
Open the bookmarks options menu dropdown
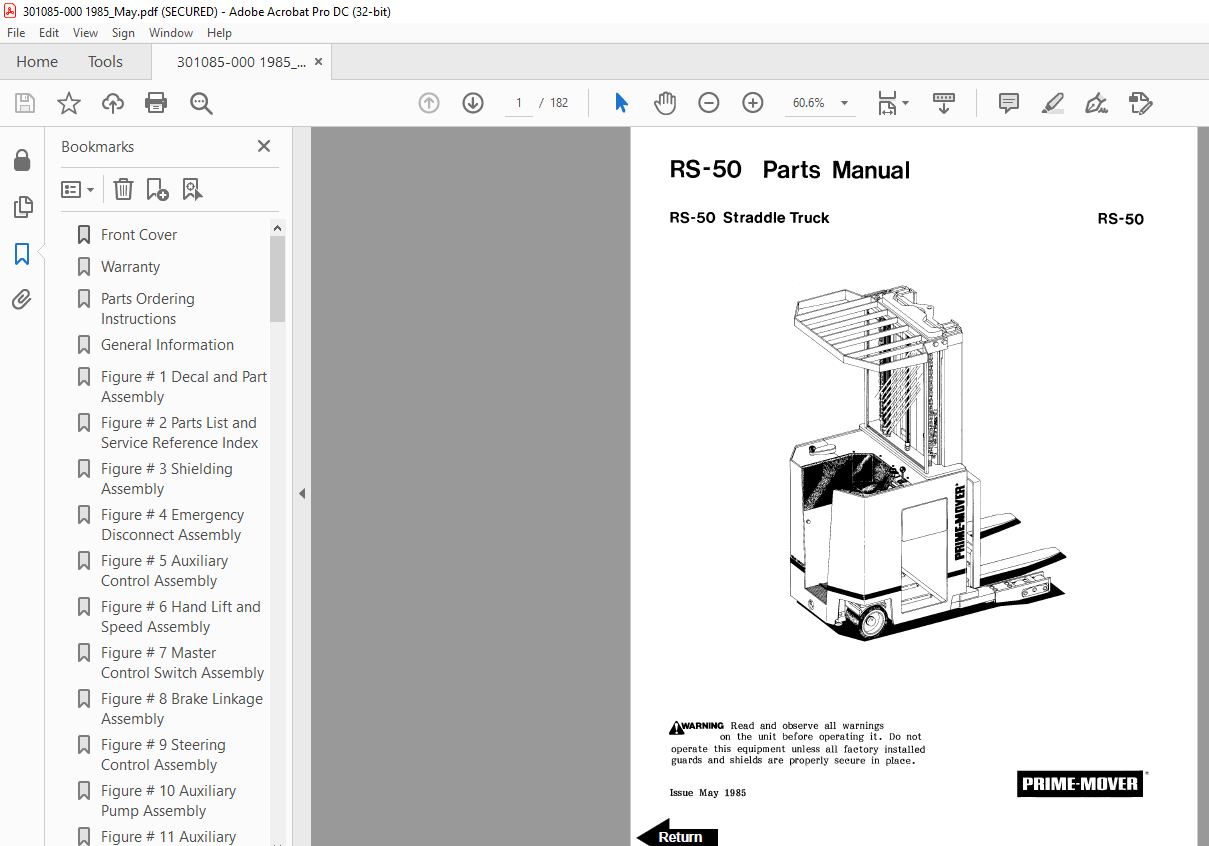pyautogui.click(x=77, y=189)
